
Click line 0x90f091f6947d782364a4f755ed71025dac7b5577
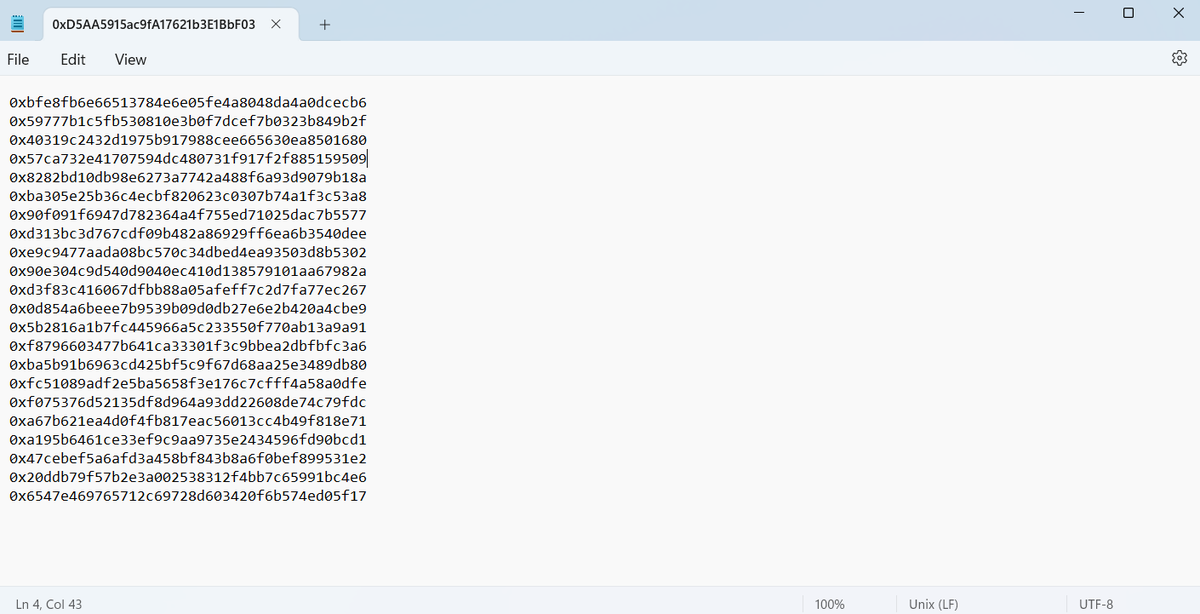(188, 215)
